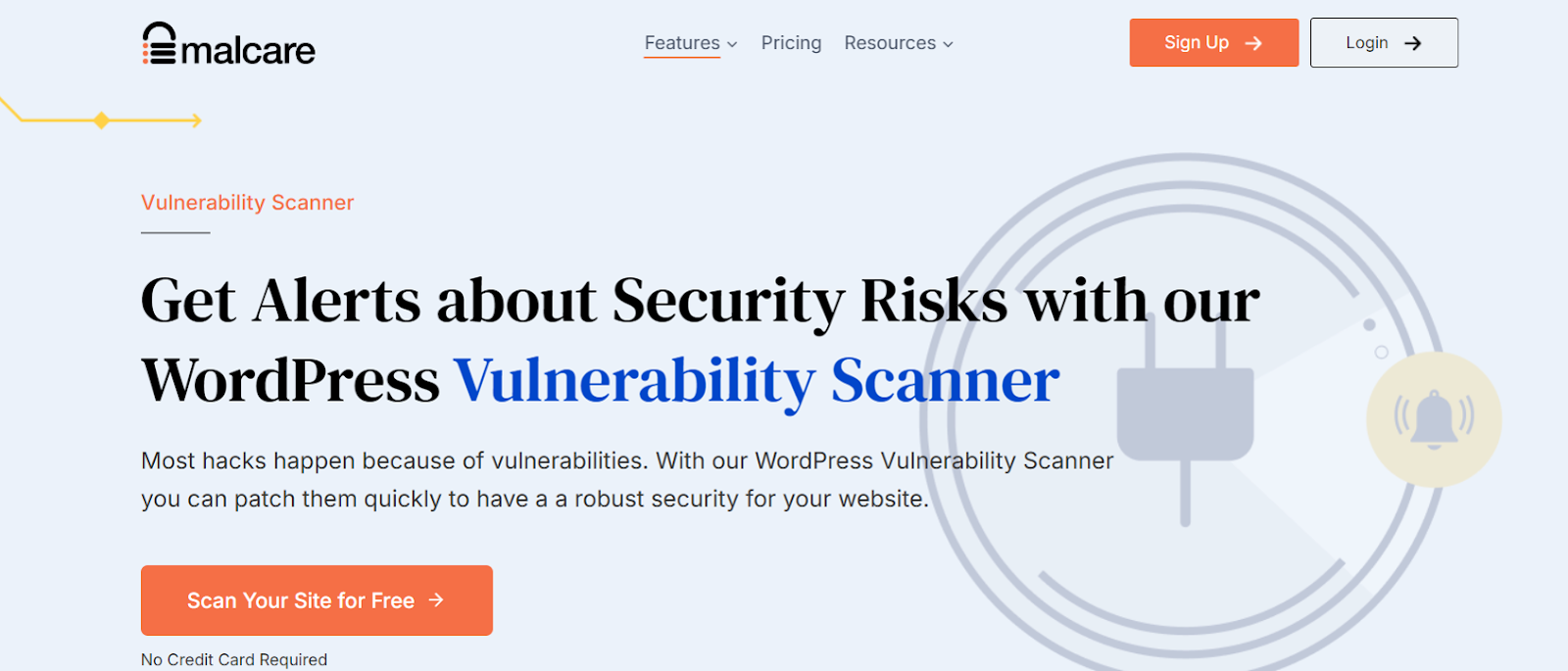Click the blue Vulnerability Scanner heading text
This screenshot has width=1568, height=671.
756,380
